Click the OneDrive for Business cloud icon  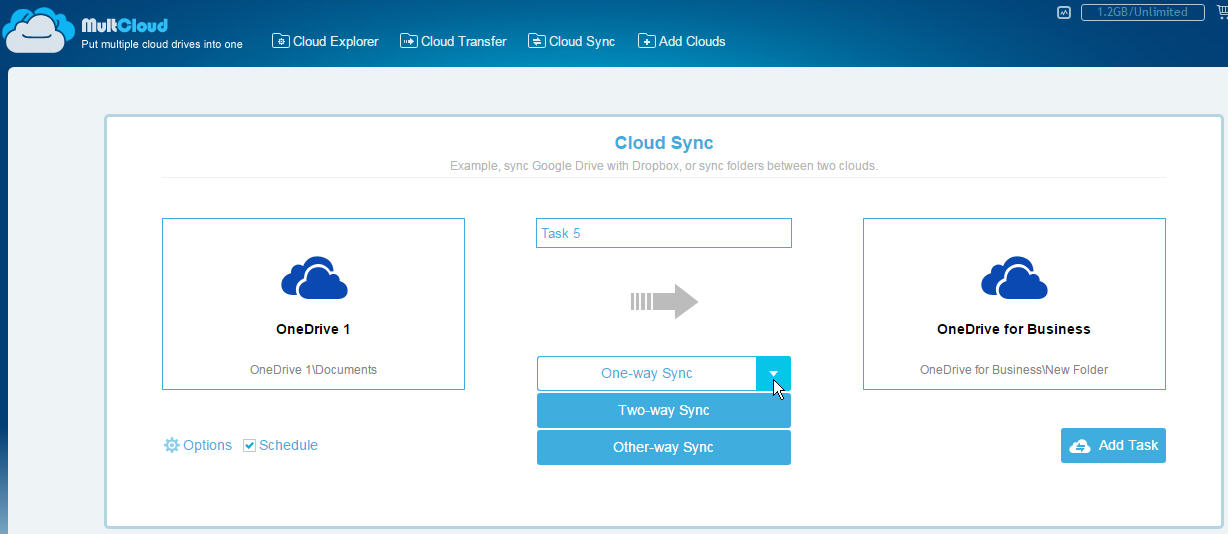[1014, 278]
